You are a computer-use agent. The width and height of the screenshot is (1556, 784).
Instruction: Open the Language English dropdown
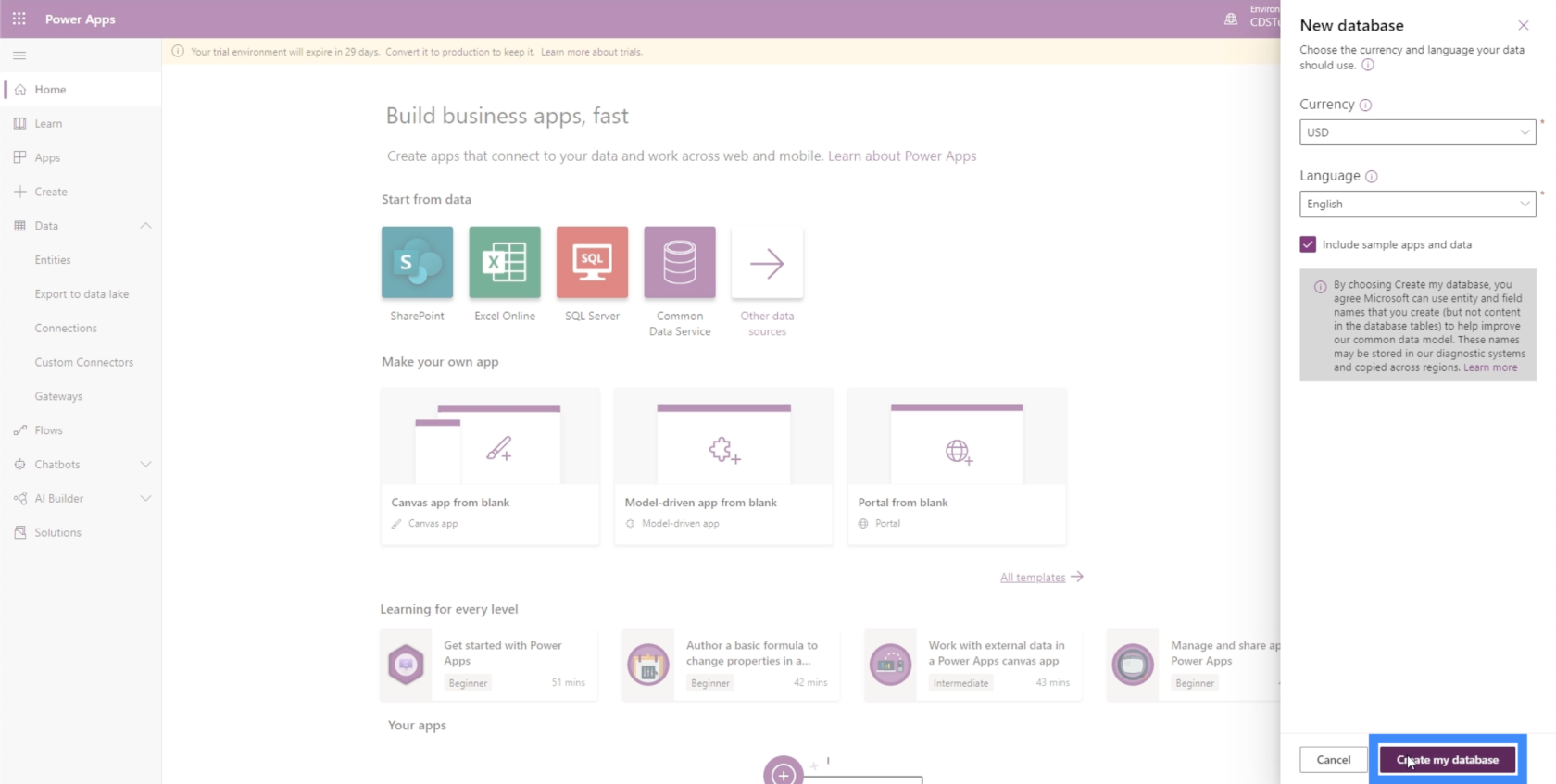point(1417,204)
